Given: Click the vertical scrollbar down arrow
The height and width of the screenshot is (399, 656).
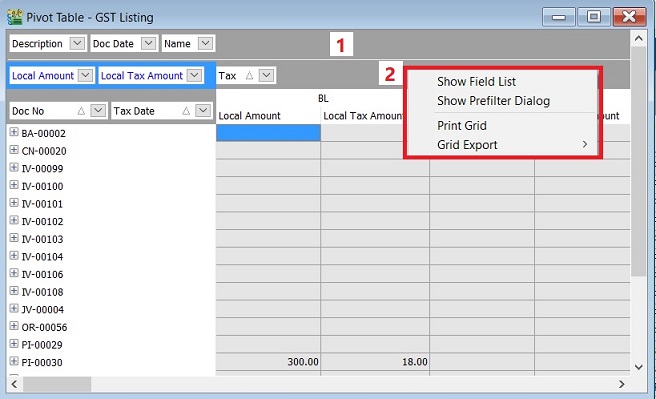Looking at the screenshot, I should [638, 367].
